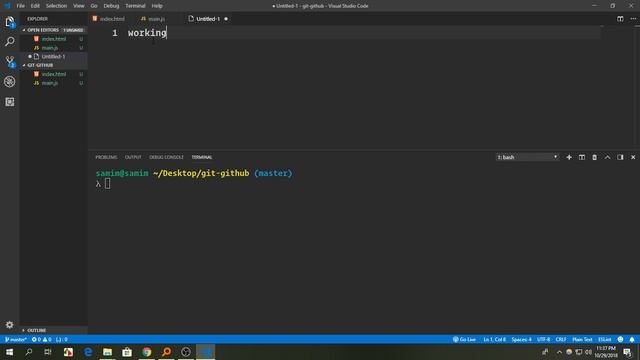Start Go Live server
Screen dimensions: 640x360
pyautogui.click(x=464, y=340)
